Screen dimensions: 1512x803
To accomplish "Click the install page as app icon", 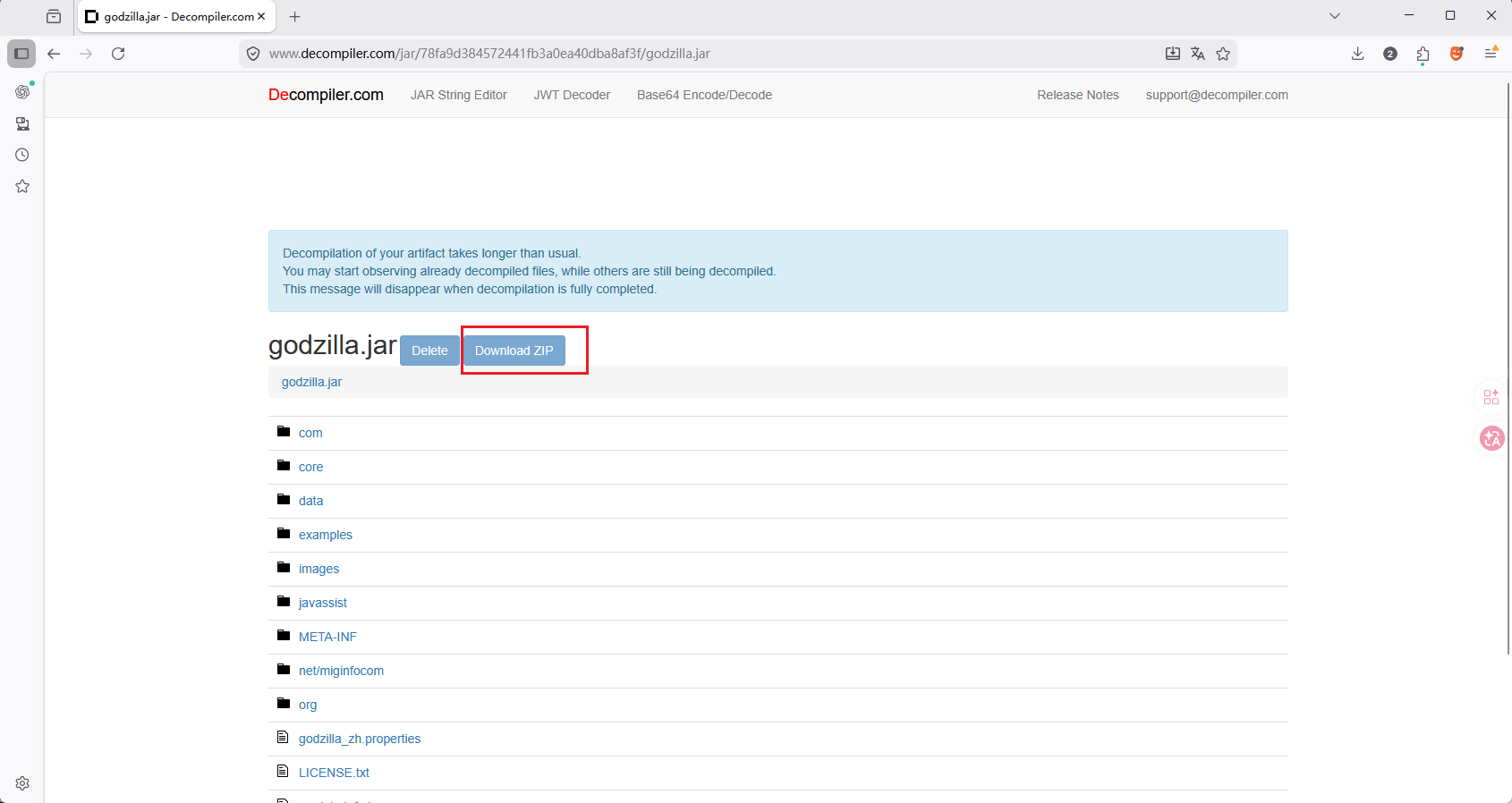I will click(x=1173, y=54).
